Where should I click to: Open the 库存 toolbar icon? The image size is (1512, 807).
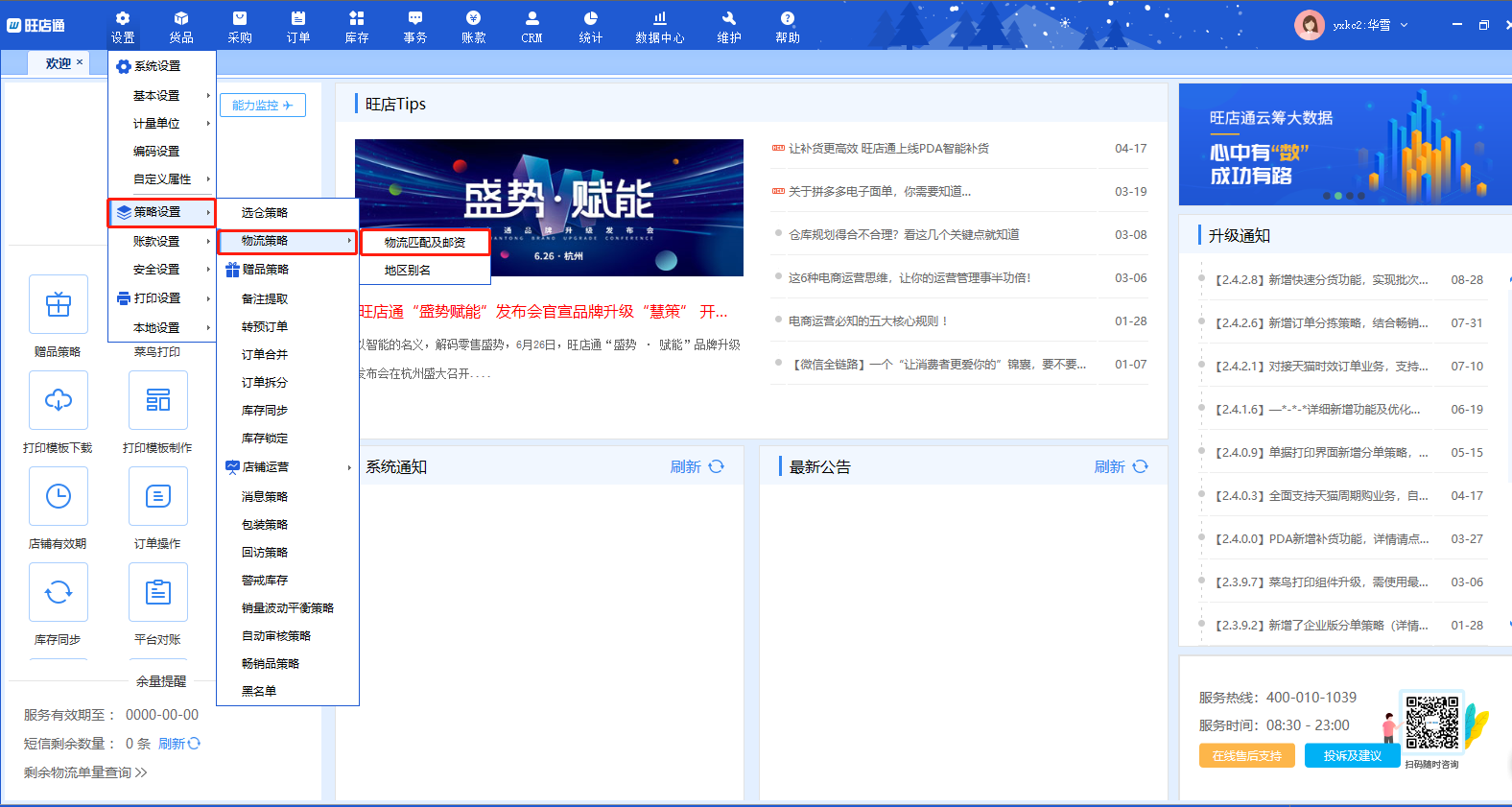(357, 27)
